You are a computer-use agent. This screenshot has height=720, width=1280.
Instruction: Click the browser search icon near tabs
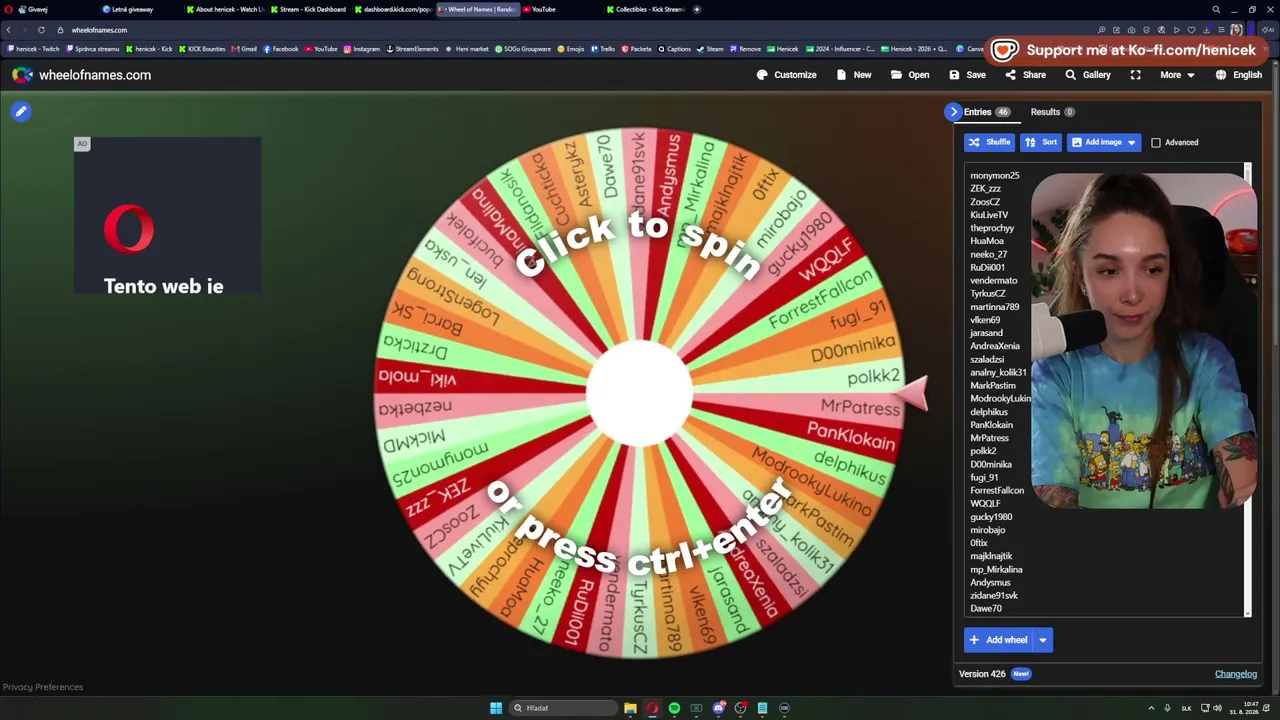[x=1216, y=9]
